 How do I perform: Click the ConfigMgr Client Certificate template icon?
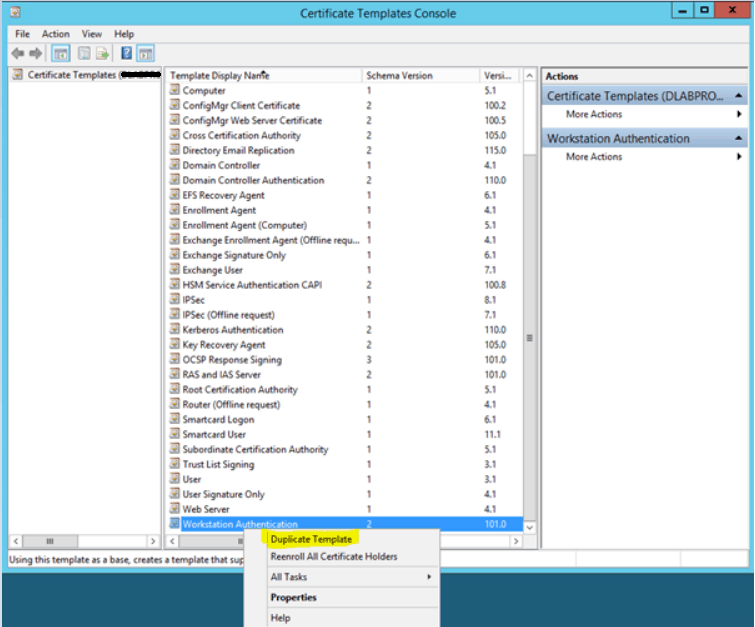[175, 104]
